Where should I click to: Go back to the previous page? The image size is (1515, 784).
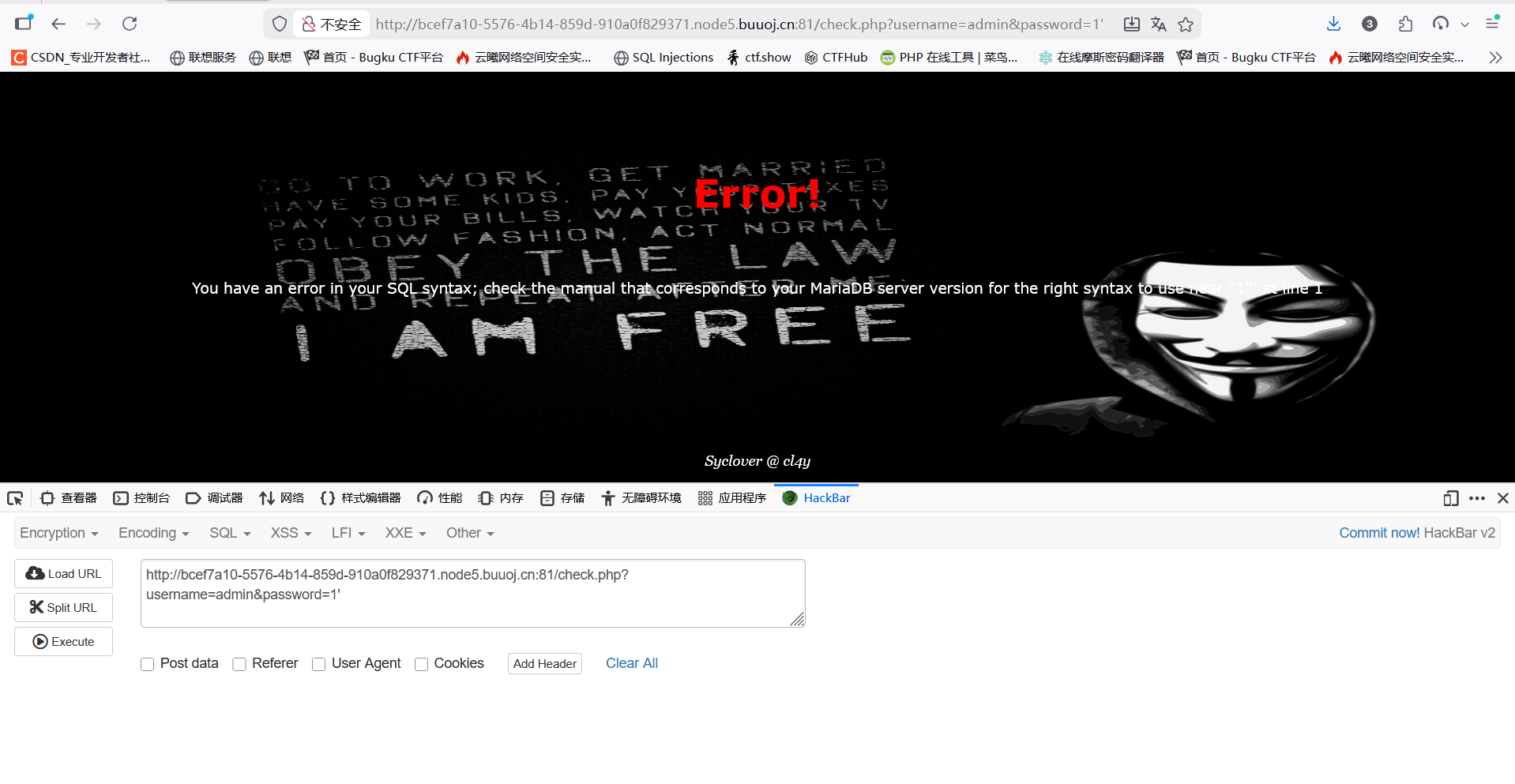pyautogui.click(x=58, y=24)
